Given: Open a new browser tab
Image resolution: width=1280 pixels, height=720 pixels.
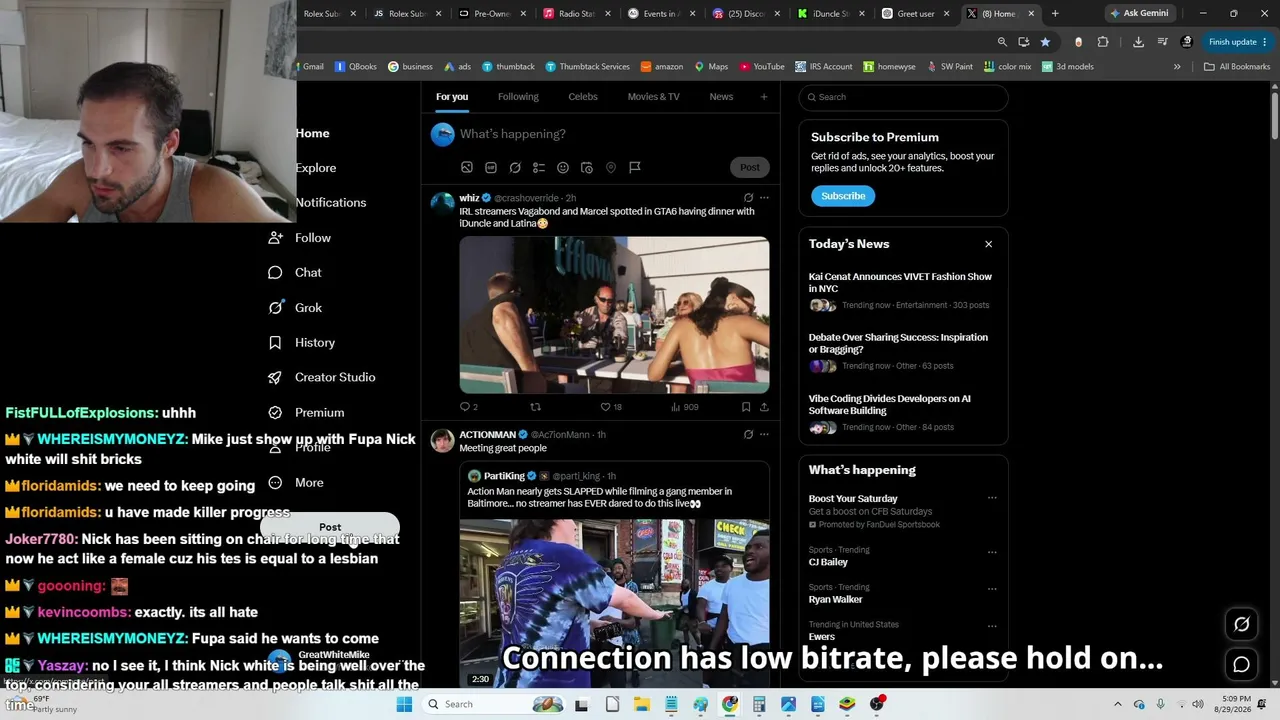Looking at the screenshot, I should [x=1055, y=14].
